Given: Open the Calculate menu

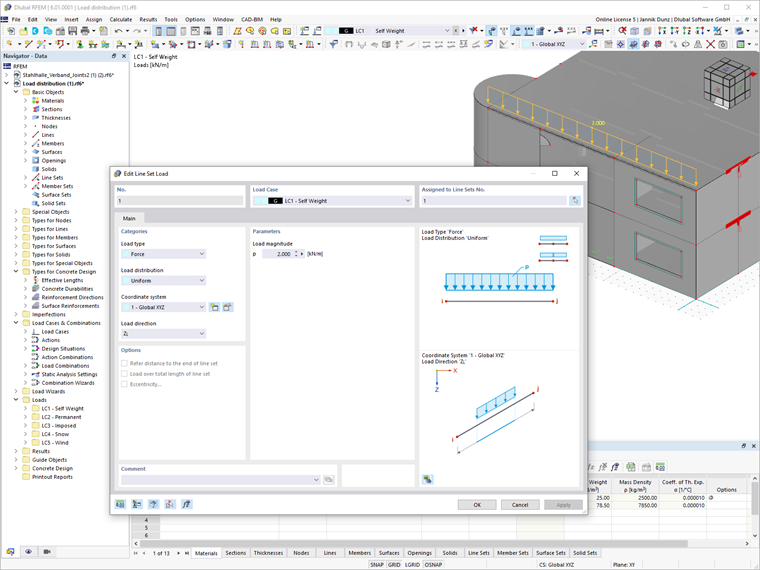Looking at the screenshot, I should click(x=121, y=19).
